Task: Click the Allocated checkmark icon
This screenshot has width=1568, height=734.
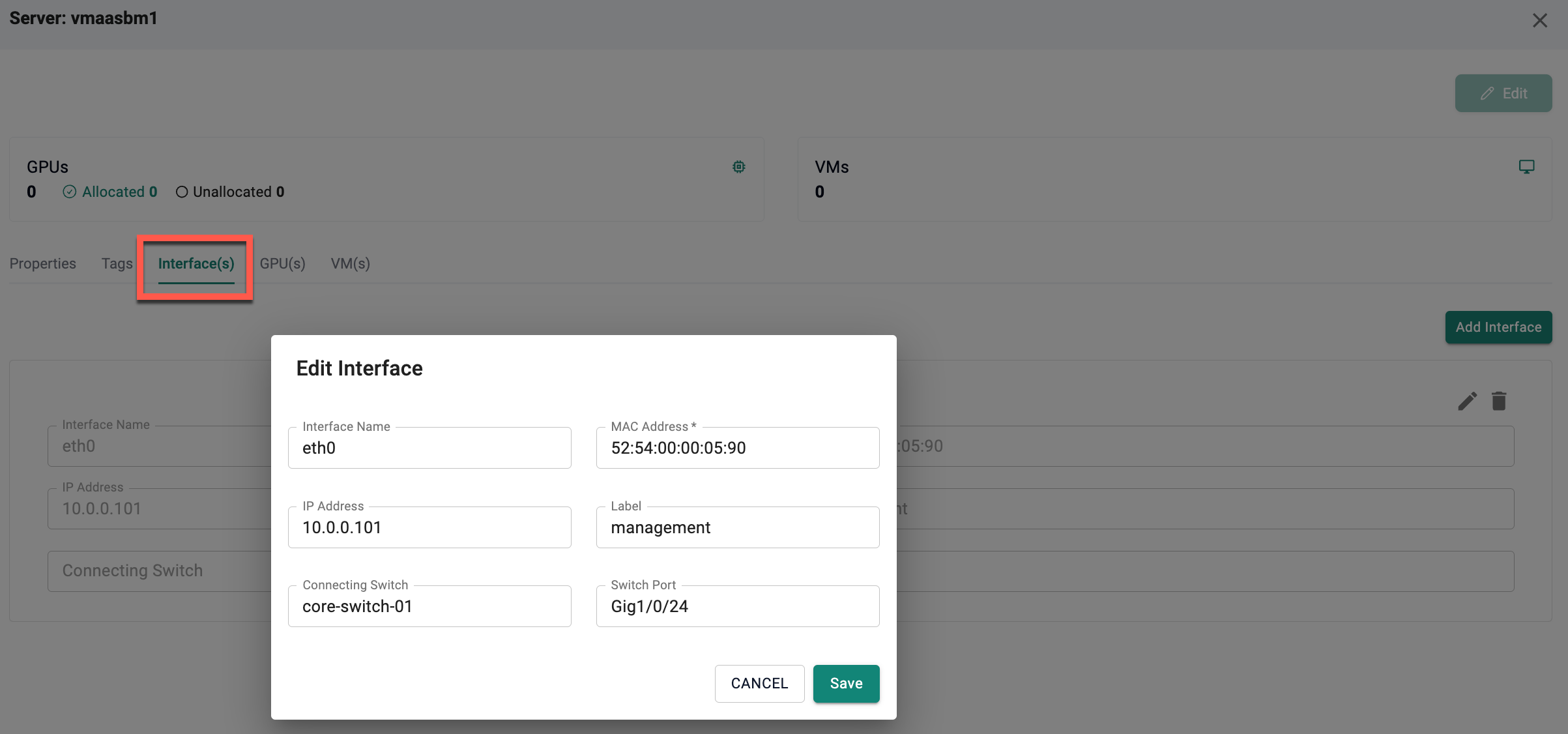Action: pyautogui.click(x=70, y=192)
